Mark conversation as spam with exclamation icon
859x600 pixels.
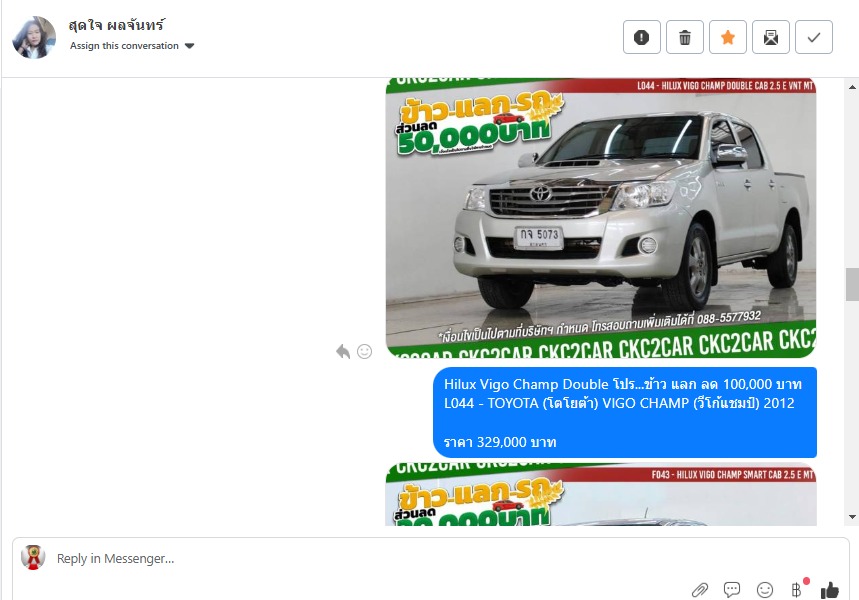click(642, 37)
